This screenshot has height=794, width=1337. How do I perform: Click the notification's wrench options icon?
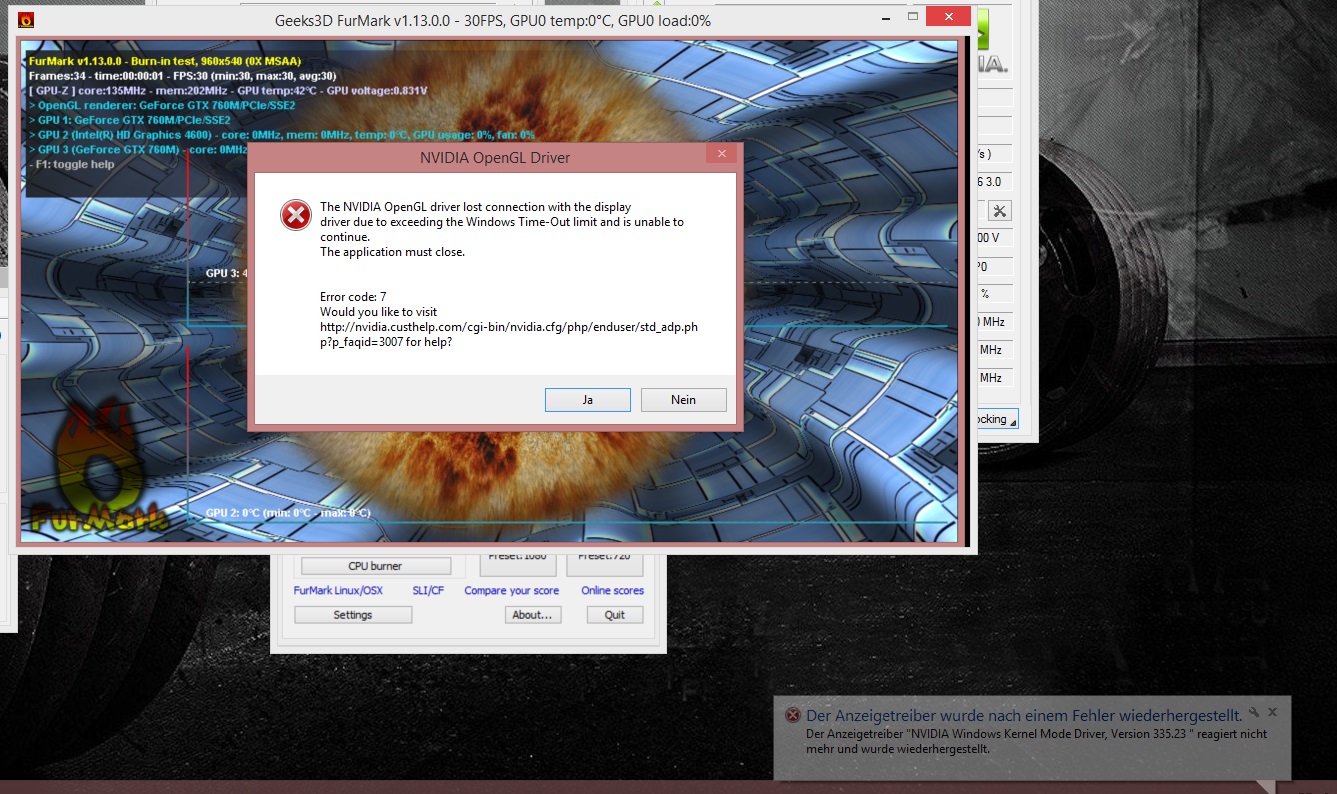point(1254,713)
